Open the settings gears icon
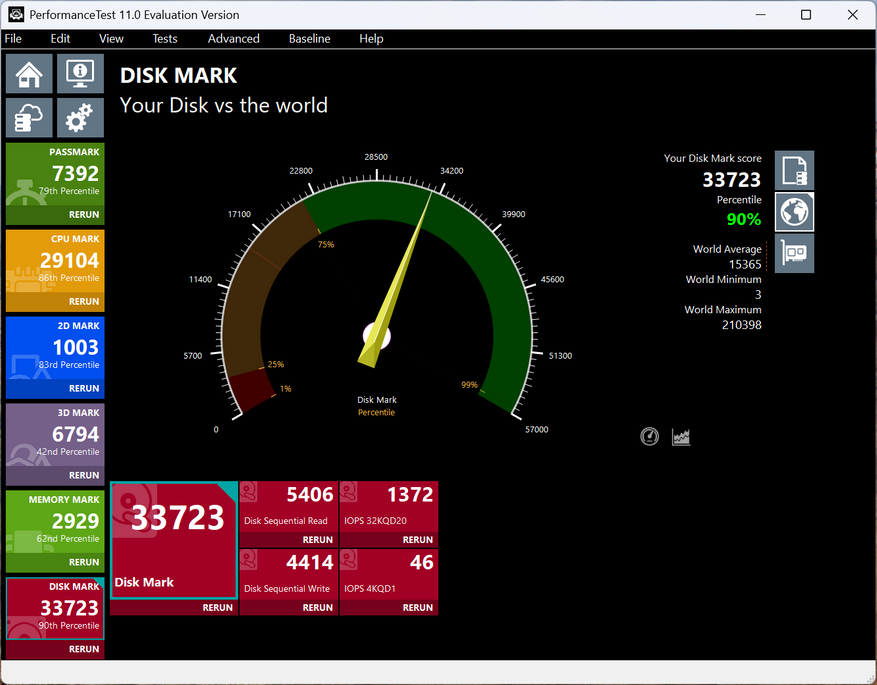The width and height of the screenshot is (877, 685). point(80,118)
